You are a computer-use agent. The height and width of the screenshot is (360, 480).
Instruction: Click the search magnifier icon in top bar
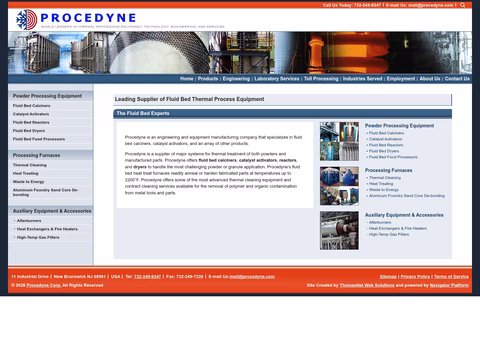(462, 5)
